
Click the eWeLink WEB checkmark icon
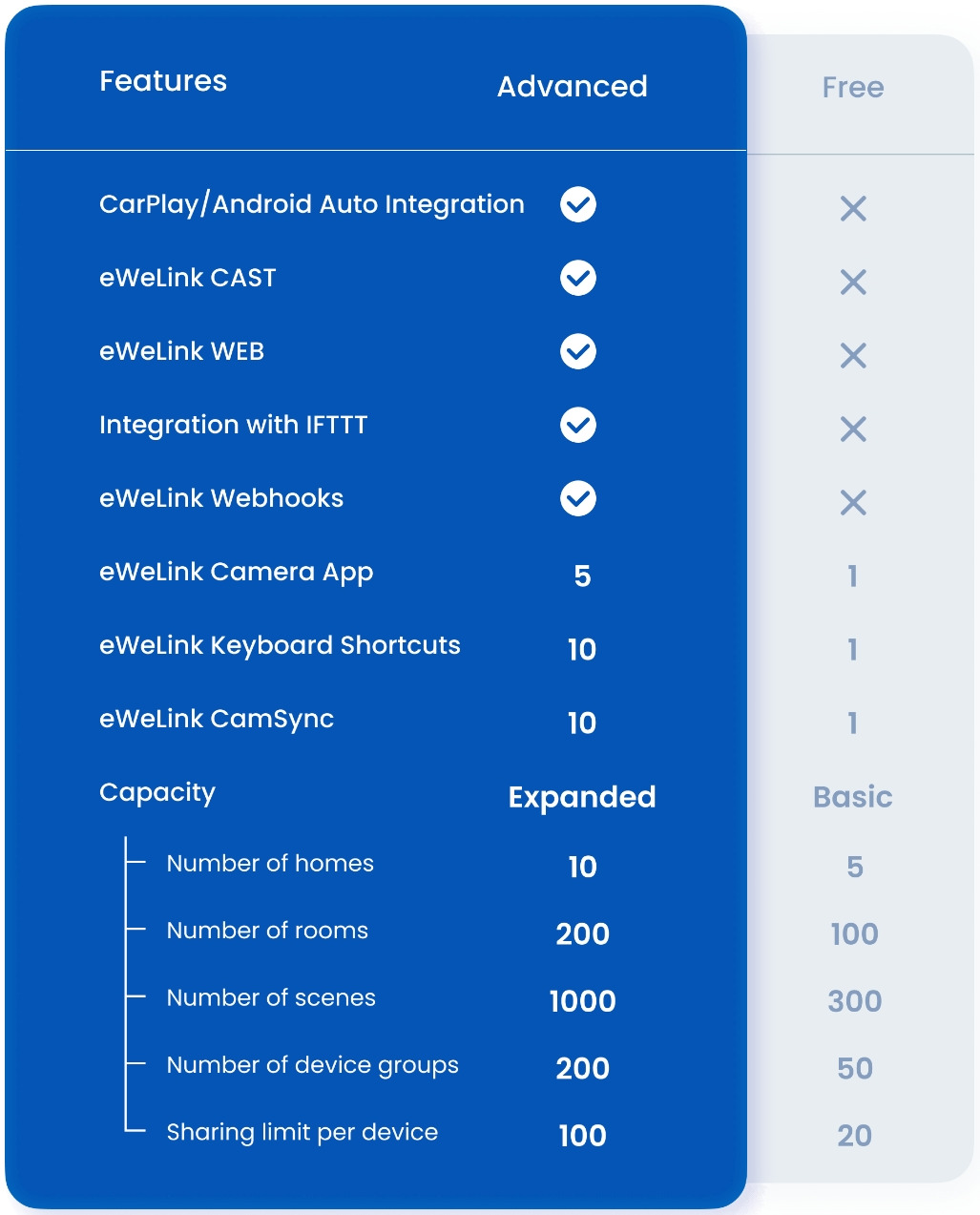click(x=578, y=351)
